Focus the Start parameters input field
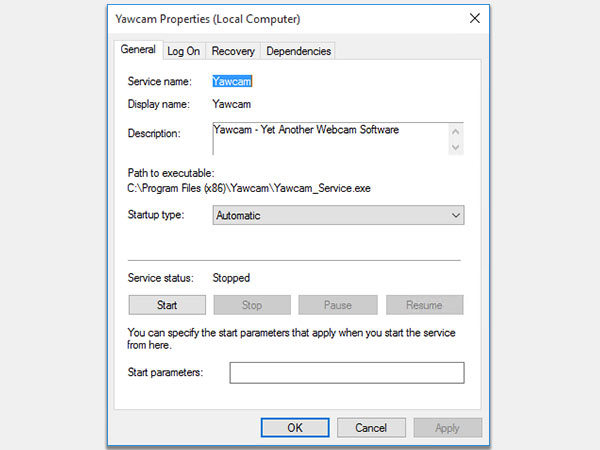The height and width of the screenshot is (450, 600). click(x=347, y=372)
